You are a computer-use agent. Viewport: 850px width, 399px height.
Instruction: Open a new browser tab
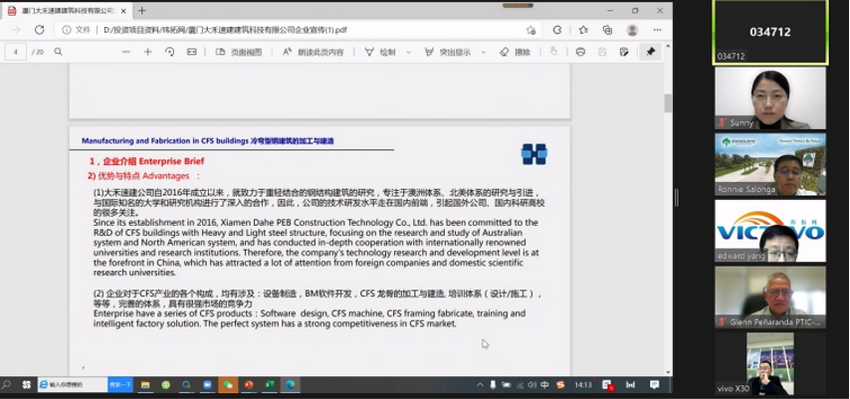142,11
